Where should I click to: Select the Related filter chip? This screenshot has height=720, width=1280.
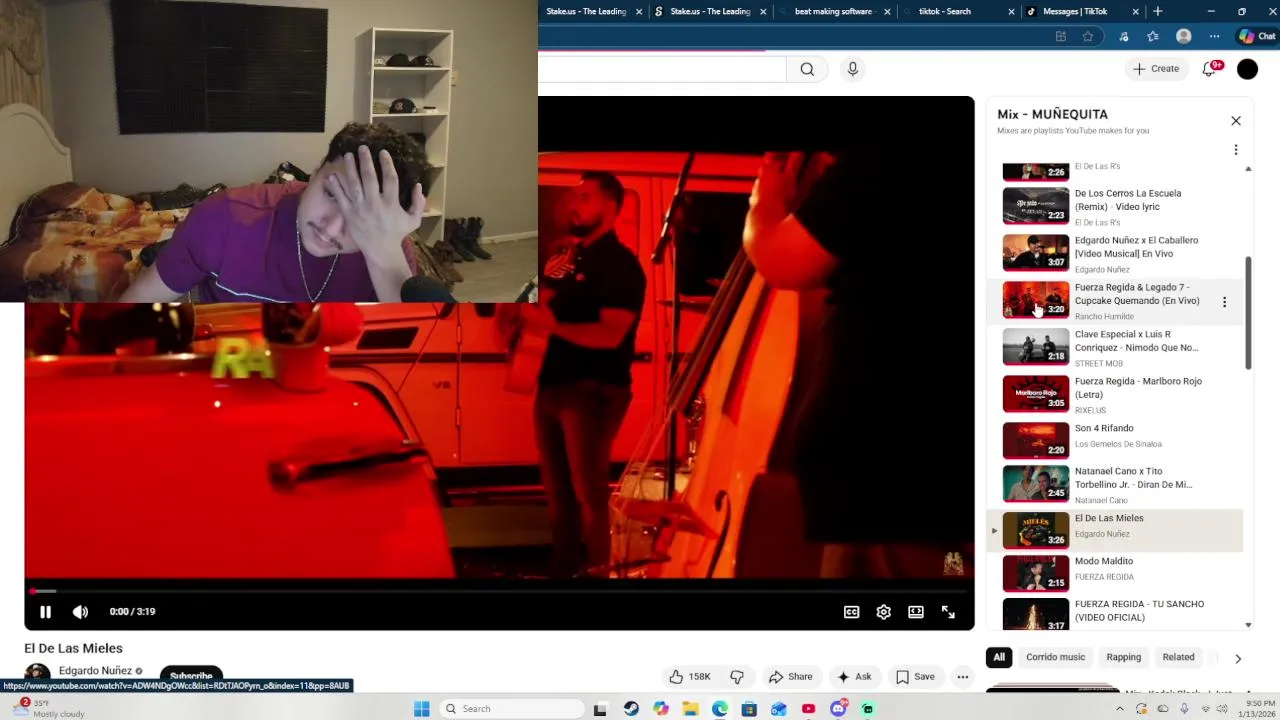[x=1178, y=657]
